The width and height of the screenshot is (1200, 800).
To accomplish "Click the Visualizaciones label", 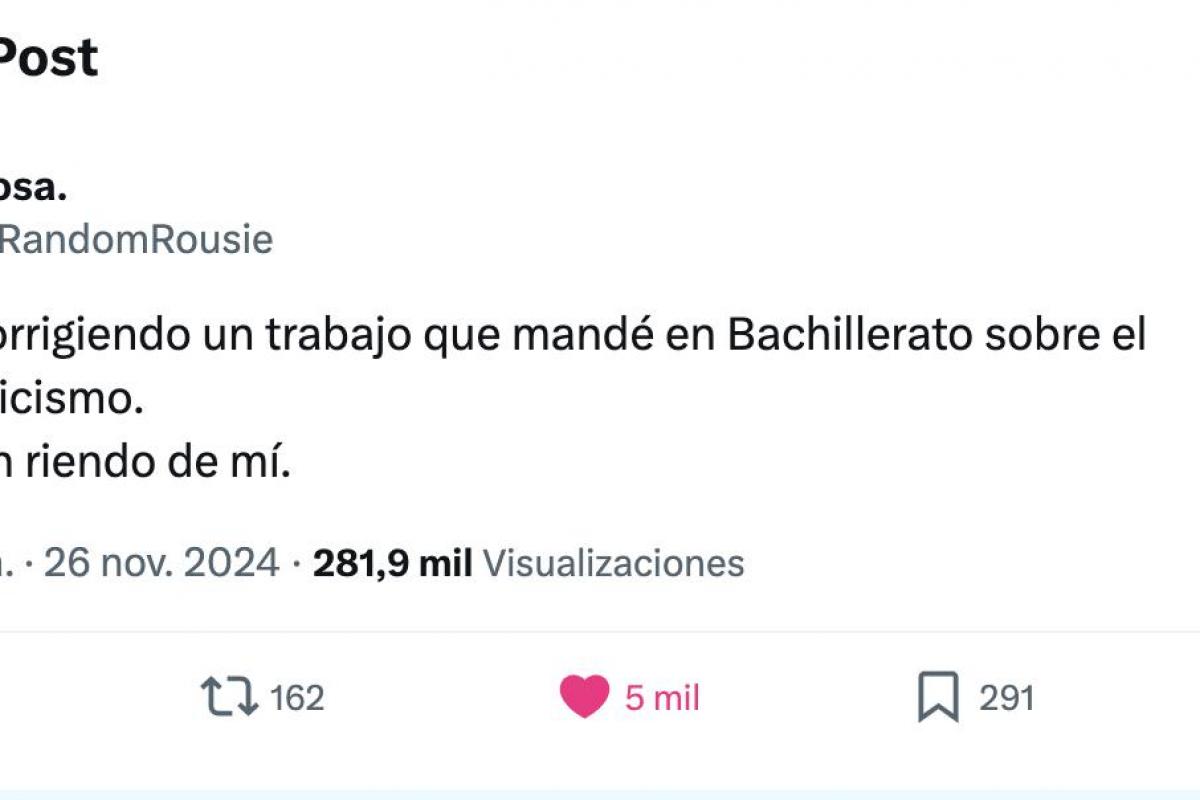I will [614, 564].
